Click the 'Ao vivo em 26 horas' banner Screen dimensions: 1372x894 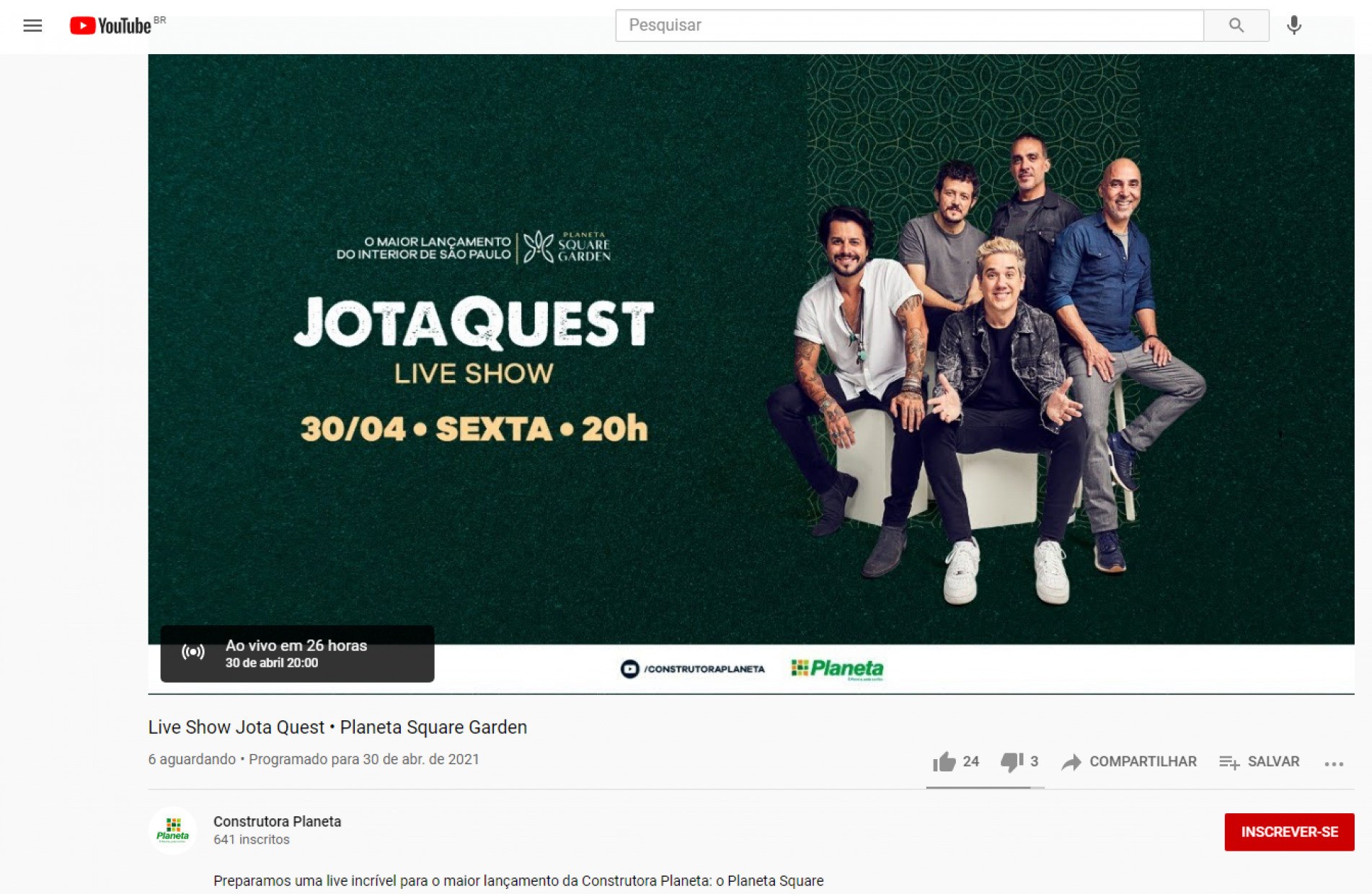click(297, 653)
